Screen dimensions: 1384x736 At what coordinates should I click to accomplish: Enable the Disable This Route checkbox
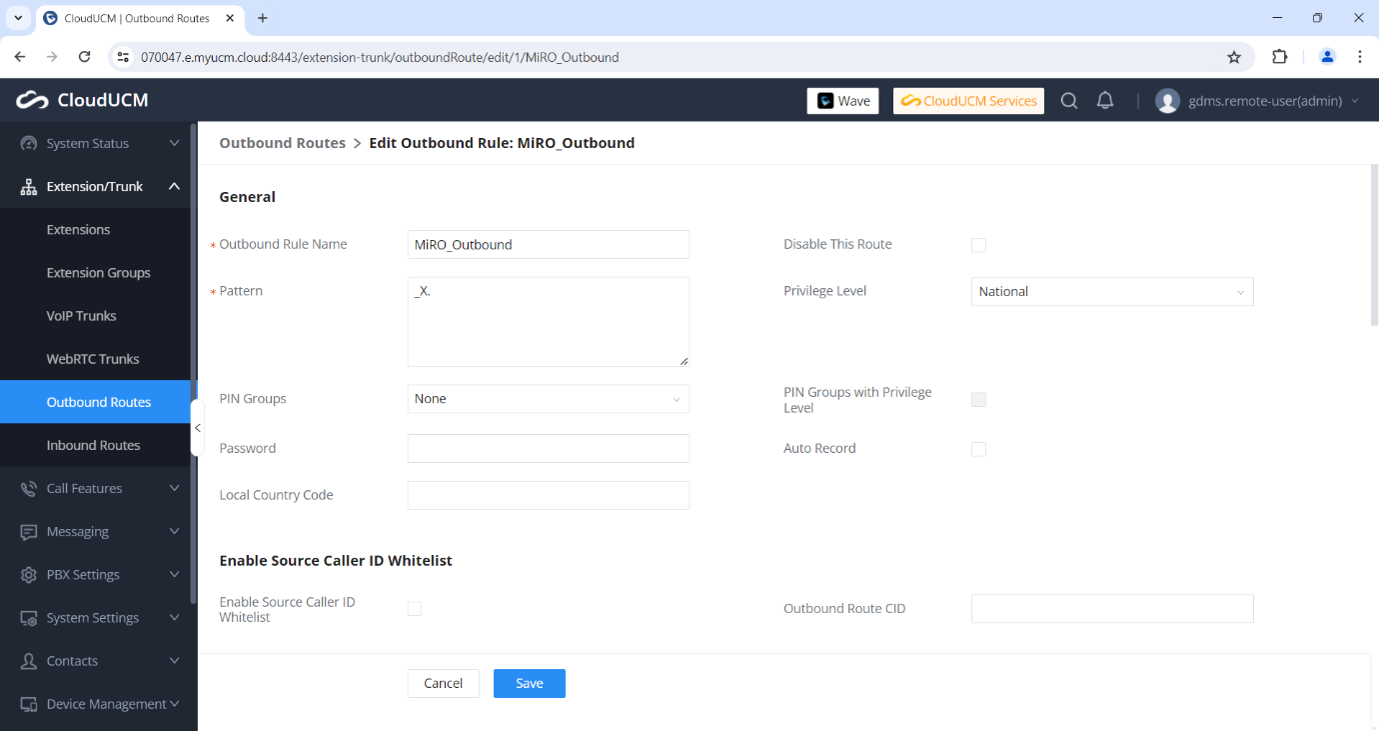[978, 245]
